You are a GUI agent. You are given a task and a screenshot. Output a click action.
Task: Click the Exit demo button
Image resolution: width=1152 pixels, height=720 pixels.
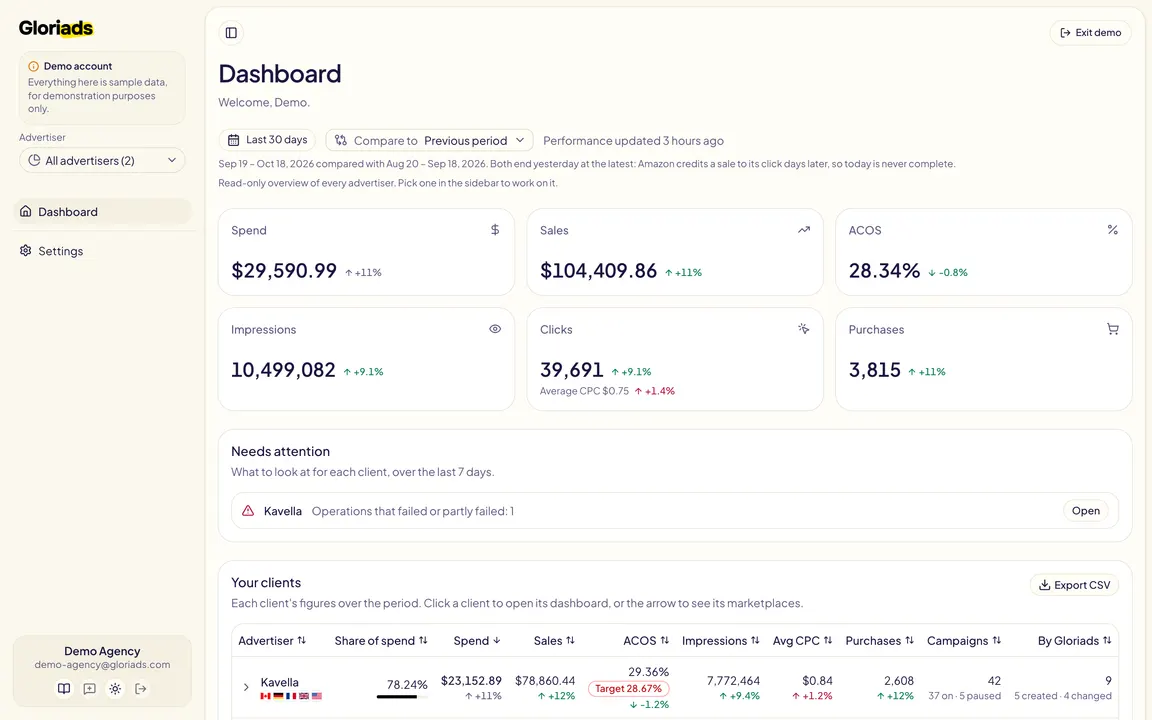1090,32
